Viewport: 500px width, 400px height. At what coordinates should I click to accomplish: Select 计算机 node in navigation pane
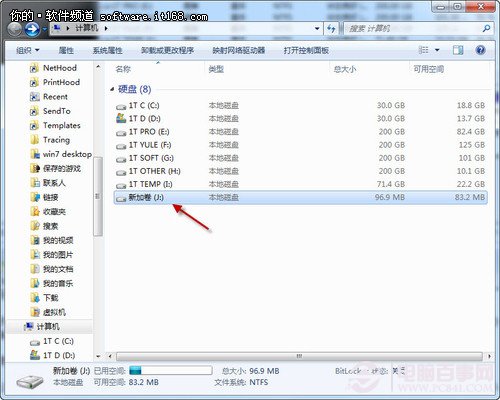coord(48,326)
